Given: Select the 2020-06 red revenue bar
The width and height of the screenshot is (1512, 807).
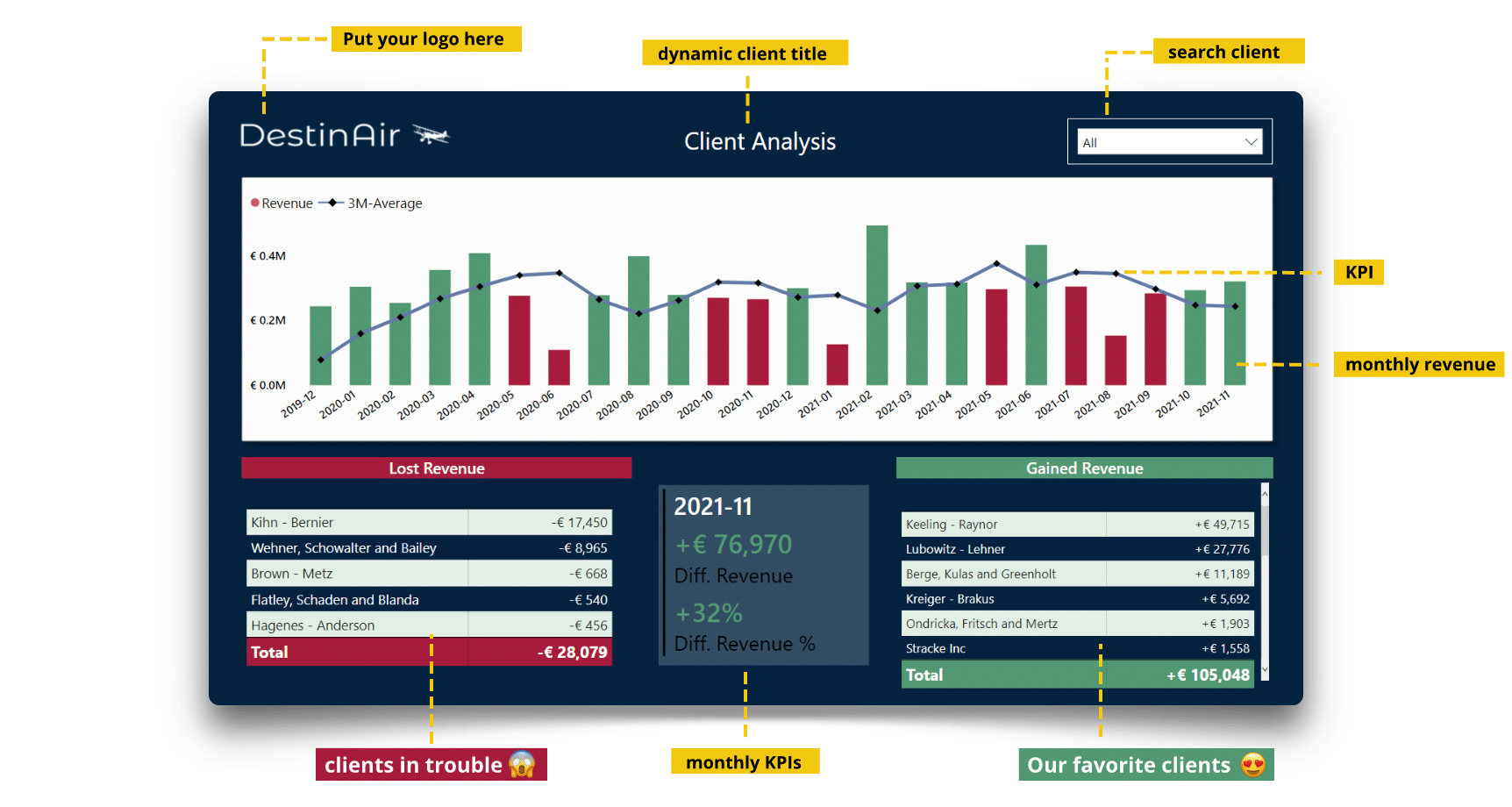Looking at the screenshot, I should click(x=559, y=367).
